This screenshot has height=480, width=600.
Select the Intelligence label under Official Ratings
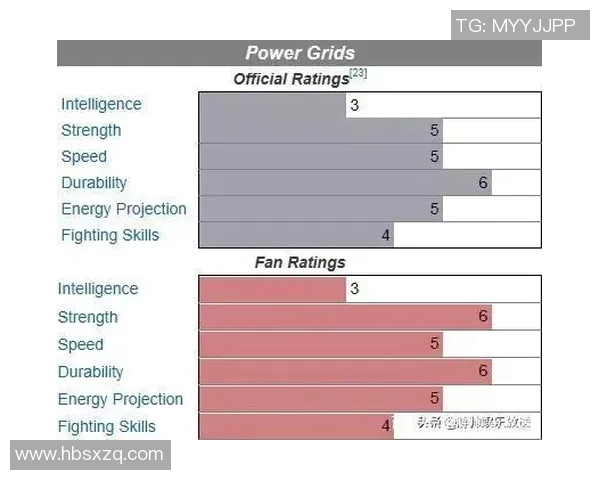click(x=101, y=104)
